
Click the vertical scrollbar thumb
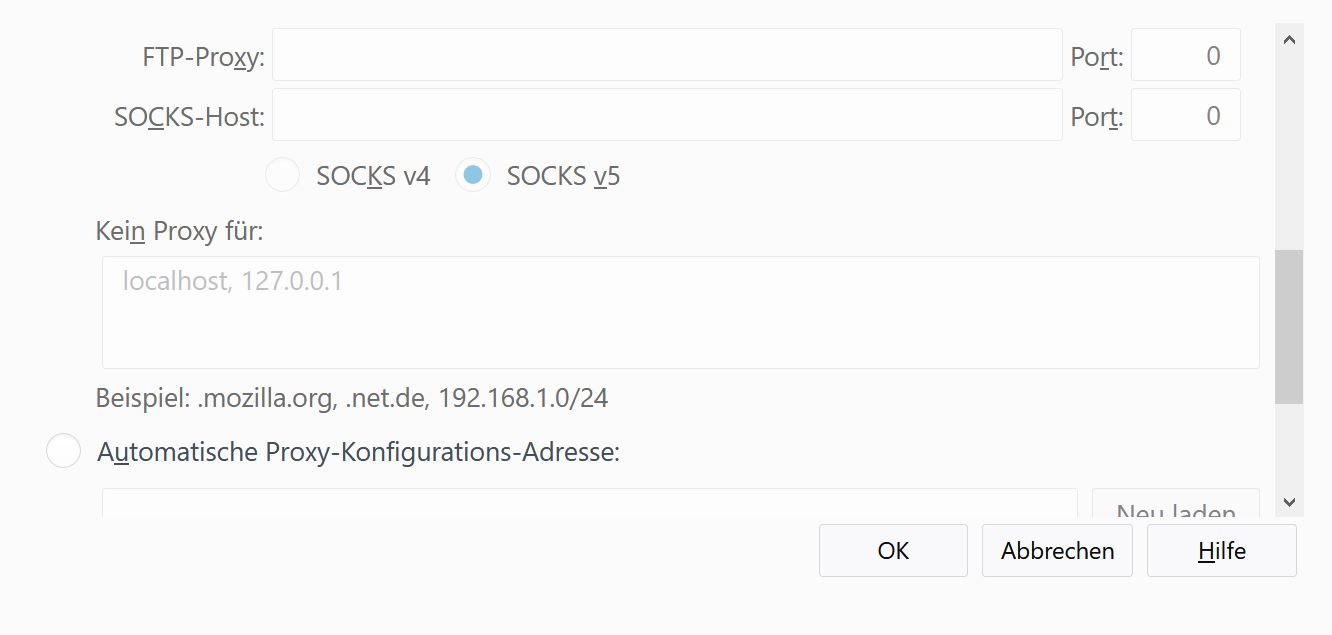(1289, 326)
